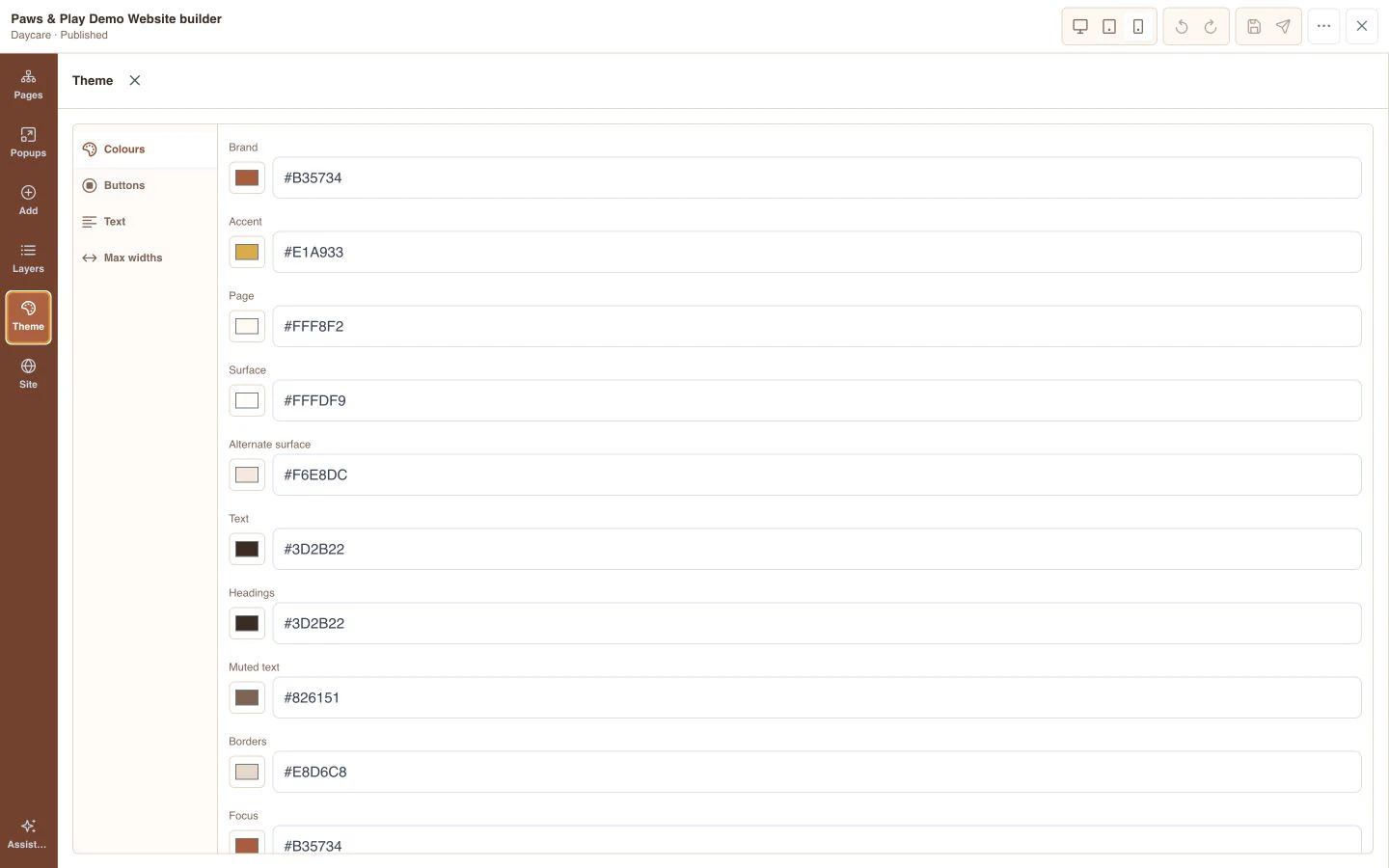Open the more options ellipsis menu
1389x868 pixels.
(1323, 26)
